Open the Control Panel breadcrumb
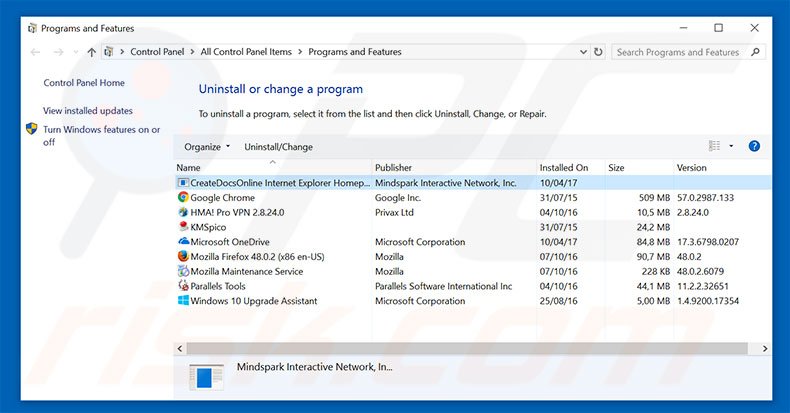Screen dimensions: 790x413 [x=157, y=51]
